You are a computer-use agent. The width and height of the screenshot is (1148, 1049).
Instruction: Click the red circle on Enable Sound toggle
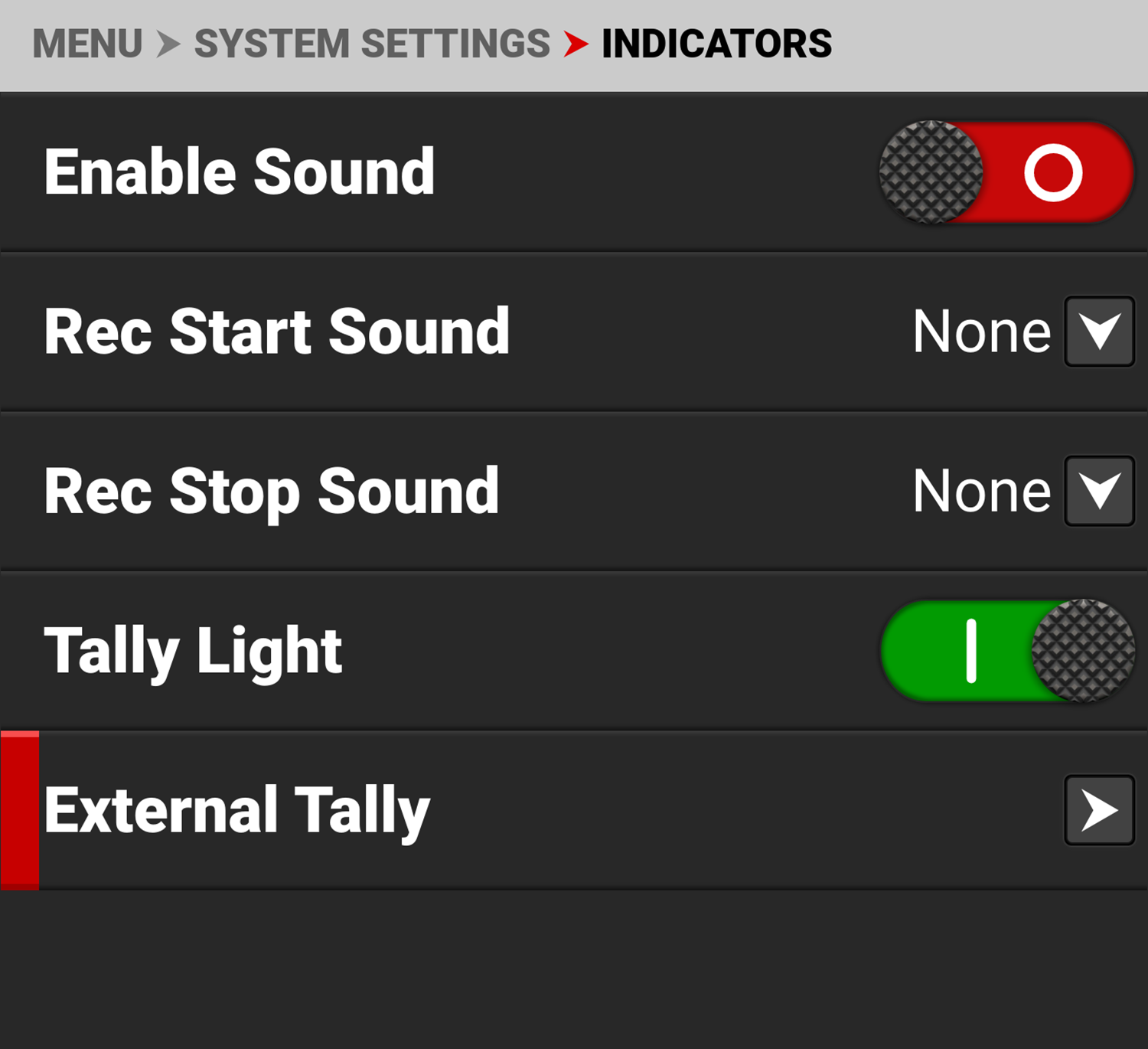pos(1053,172)
